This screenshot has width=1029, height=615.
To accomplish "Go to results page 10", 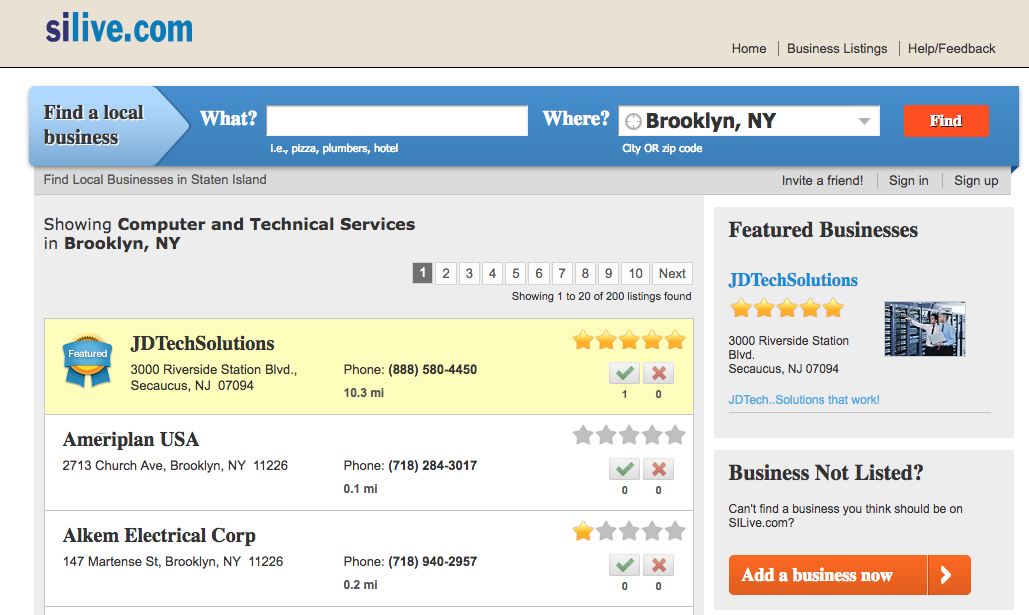I will [635, 273].
